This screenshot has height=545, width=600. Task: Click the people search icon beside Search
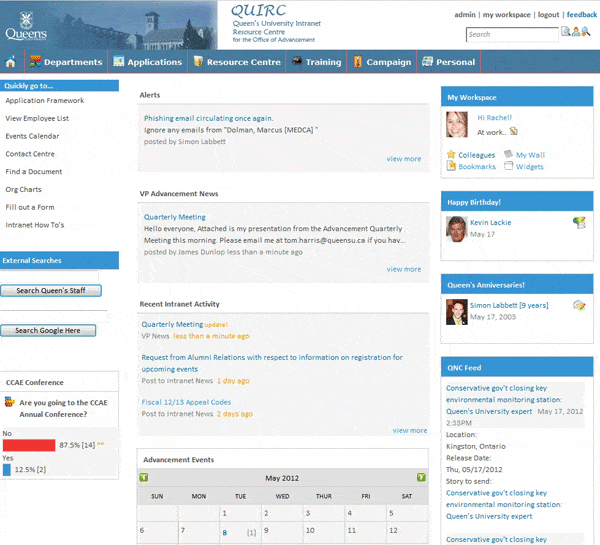click(576, 31)
